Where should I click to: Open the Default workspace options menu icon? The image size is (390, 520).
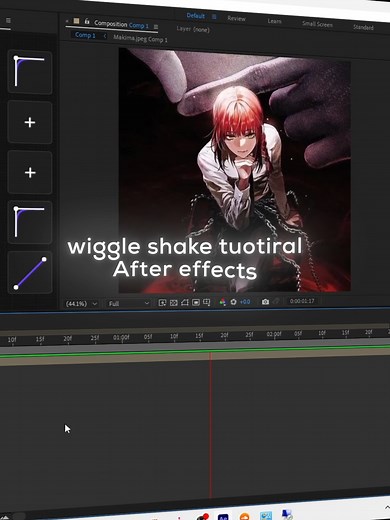214,16
